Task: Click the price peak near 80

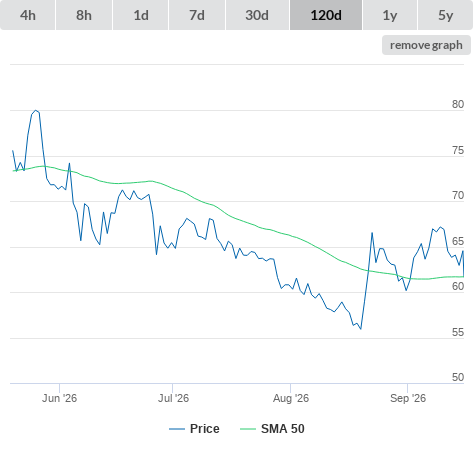Action: (36, 110)
